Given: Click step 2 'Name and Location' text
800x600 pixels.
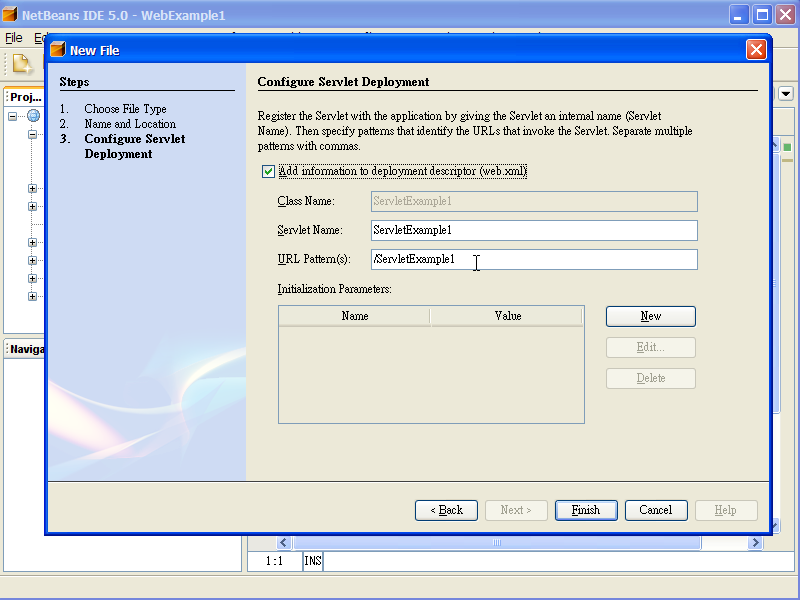Looking at the screenshot, I should click(x=130, y=124).
